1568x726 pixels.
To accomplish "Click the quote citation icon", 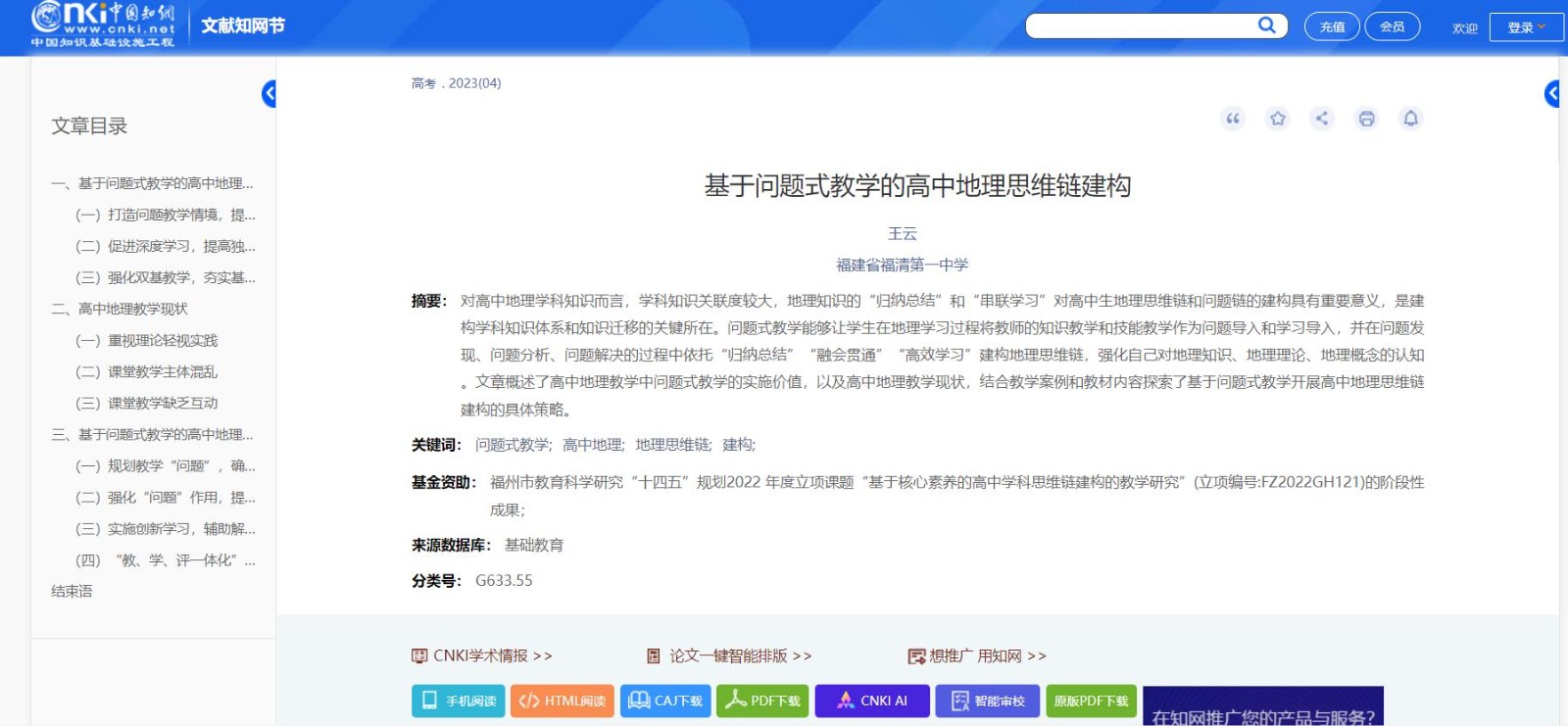I will (x=1233, y=119).
